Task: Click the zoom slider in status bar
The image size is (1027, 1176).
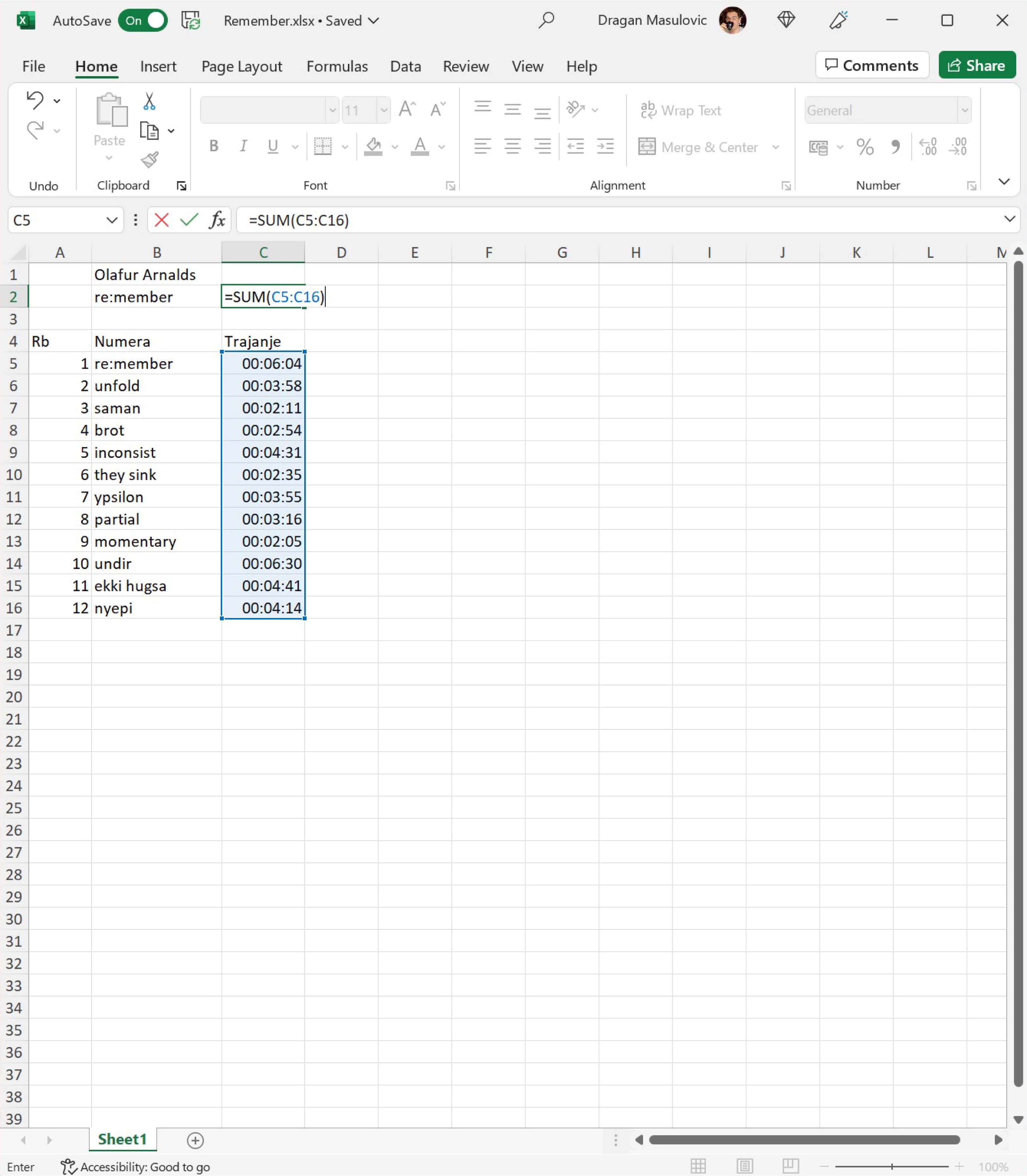Action: 892,1166
